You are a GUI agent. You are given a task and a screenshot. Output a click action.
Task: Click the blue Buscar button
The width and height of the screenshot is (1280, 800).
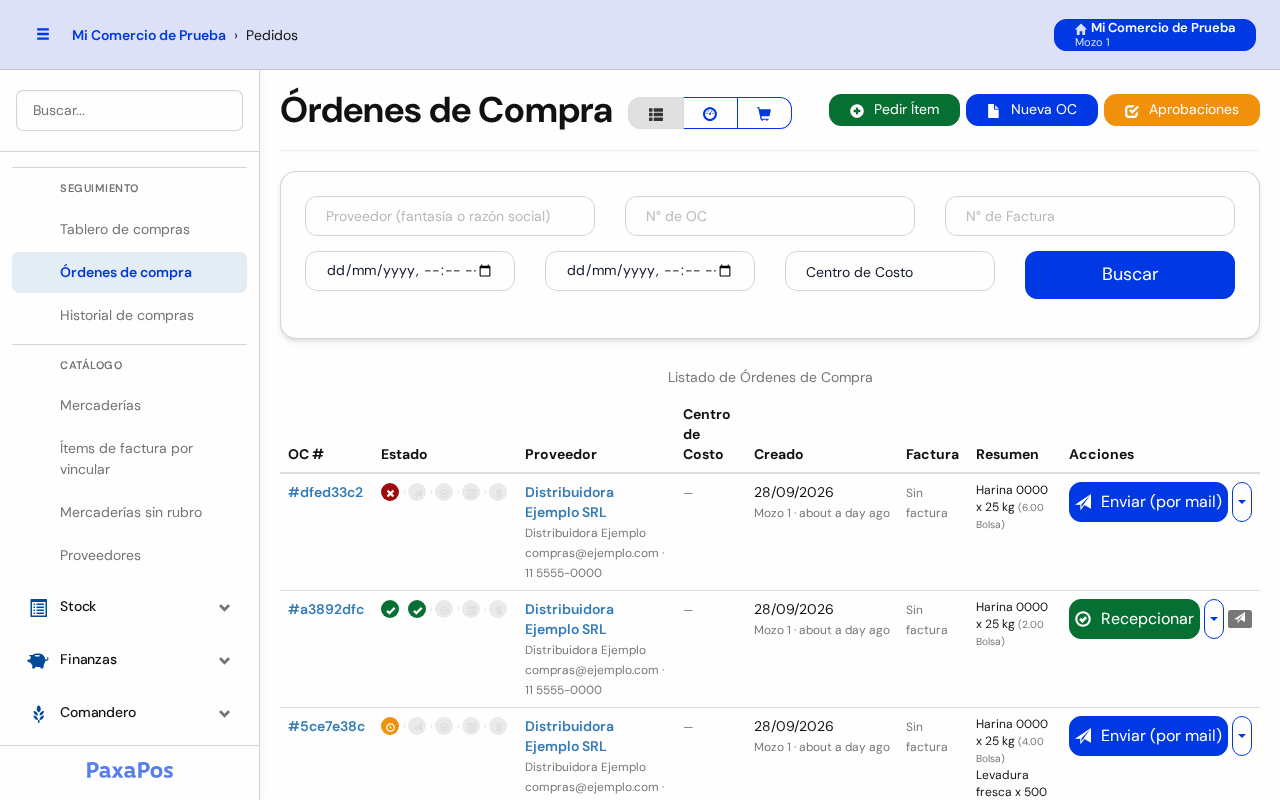point(1130,275)
